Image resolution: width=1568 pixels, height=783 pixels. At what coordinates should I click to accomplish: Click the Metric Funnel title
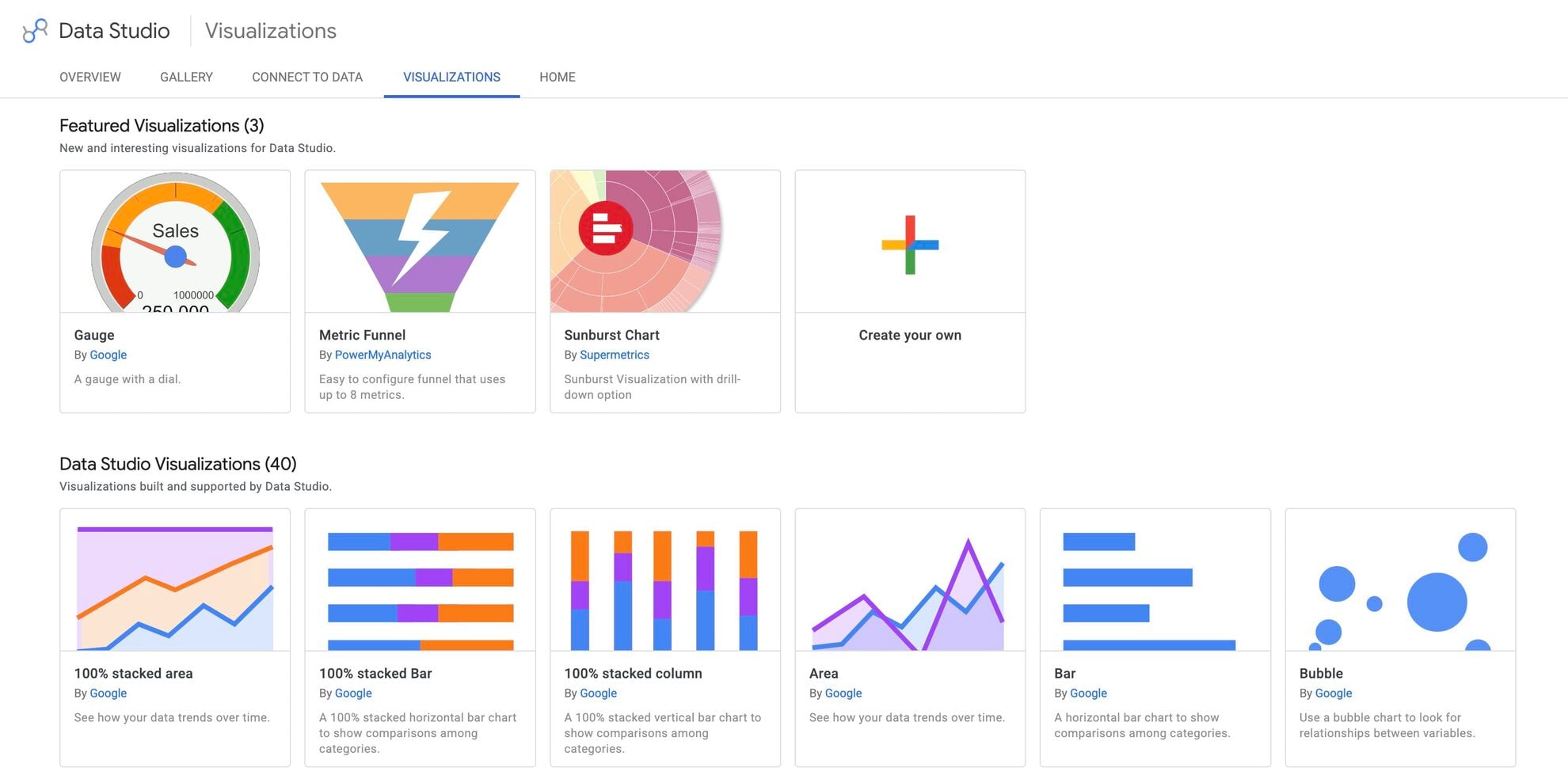[362, 335]
